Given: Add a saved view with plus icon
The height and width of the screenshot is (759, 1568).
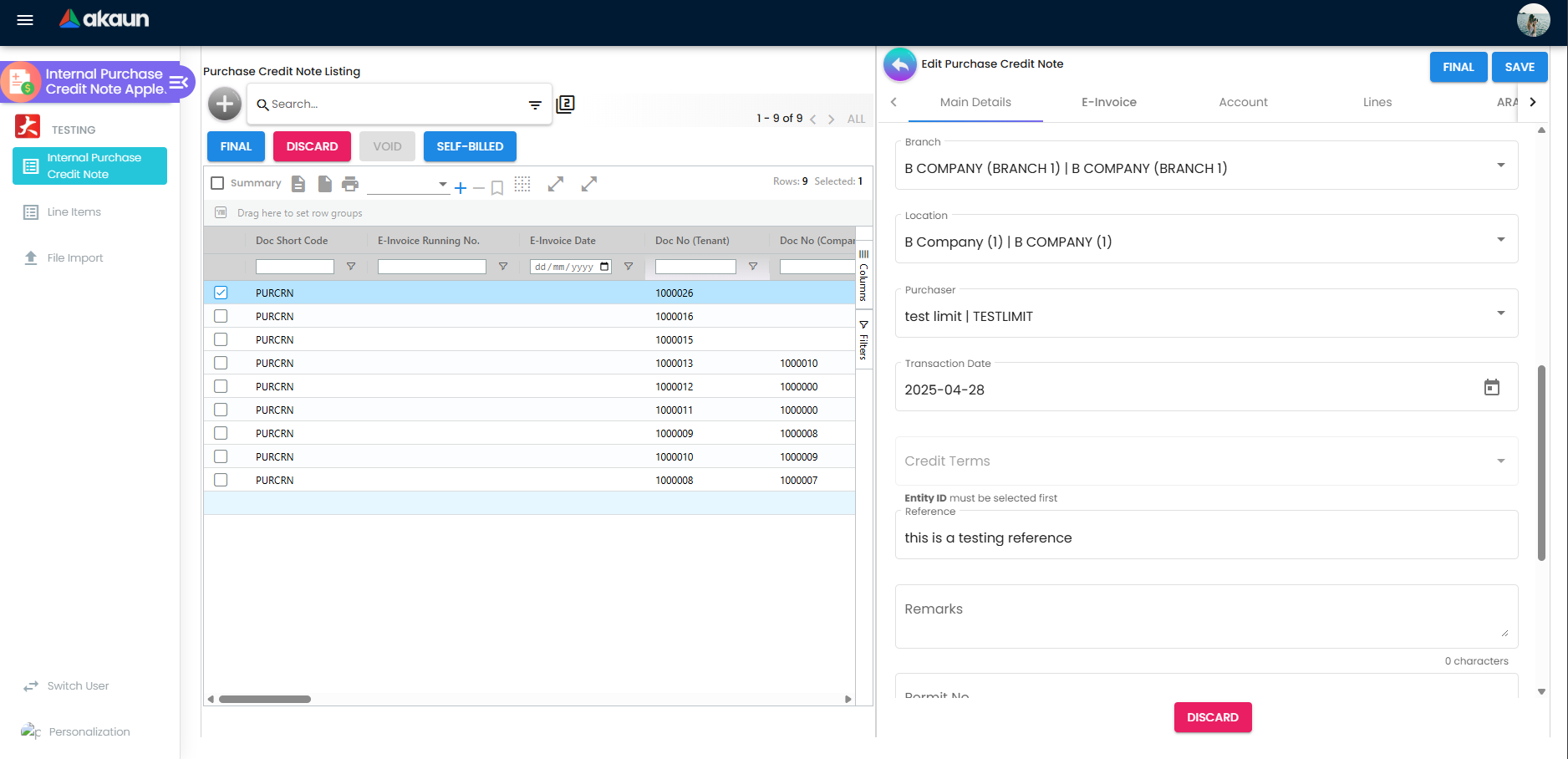Looking at the screenshot, I should click(x=461, y=188).
